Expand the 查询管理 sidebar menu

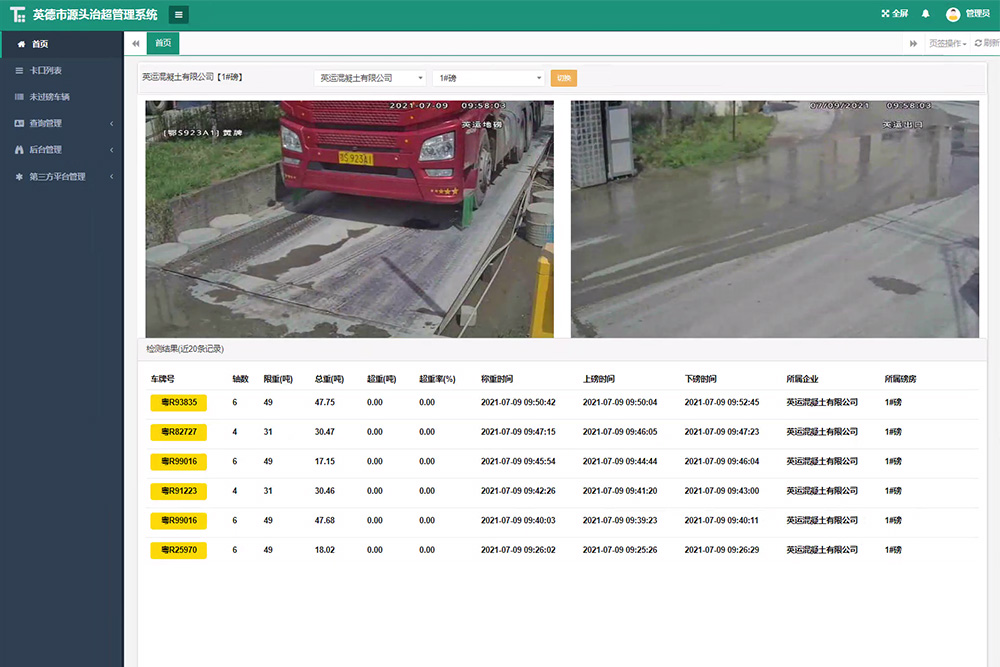(46, 124)
